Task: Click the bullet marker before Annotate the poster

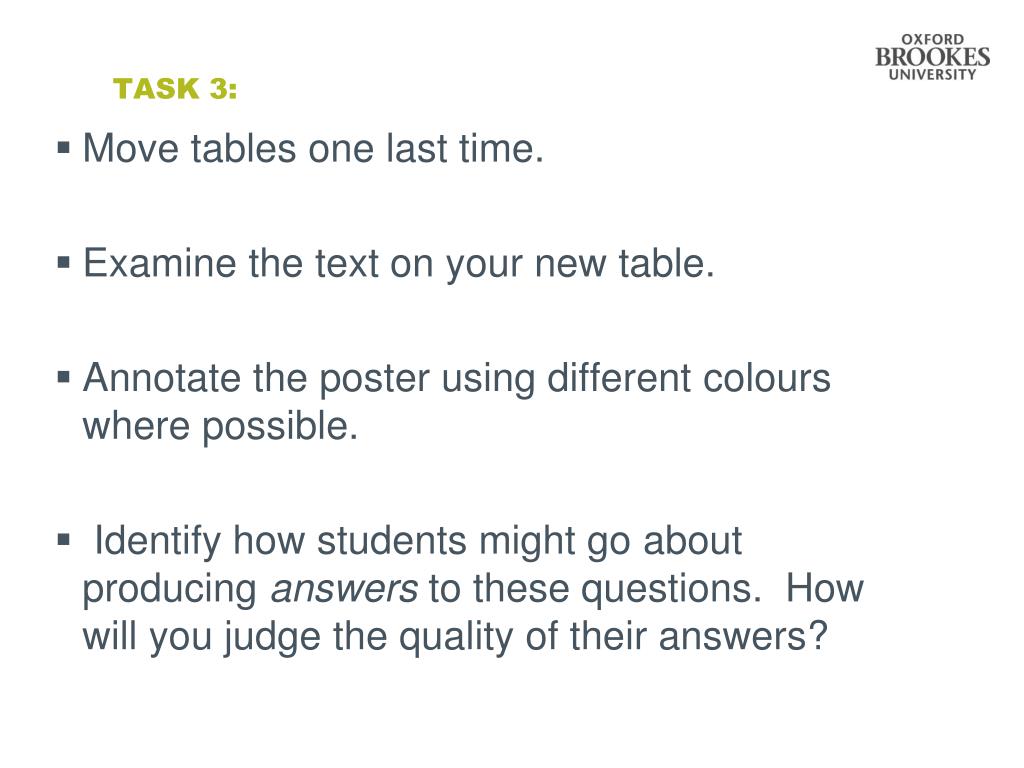Action: [x=63, y=377]
